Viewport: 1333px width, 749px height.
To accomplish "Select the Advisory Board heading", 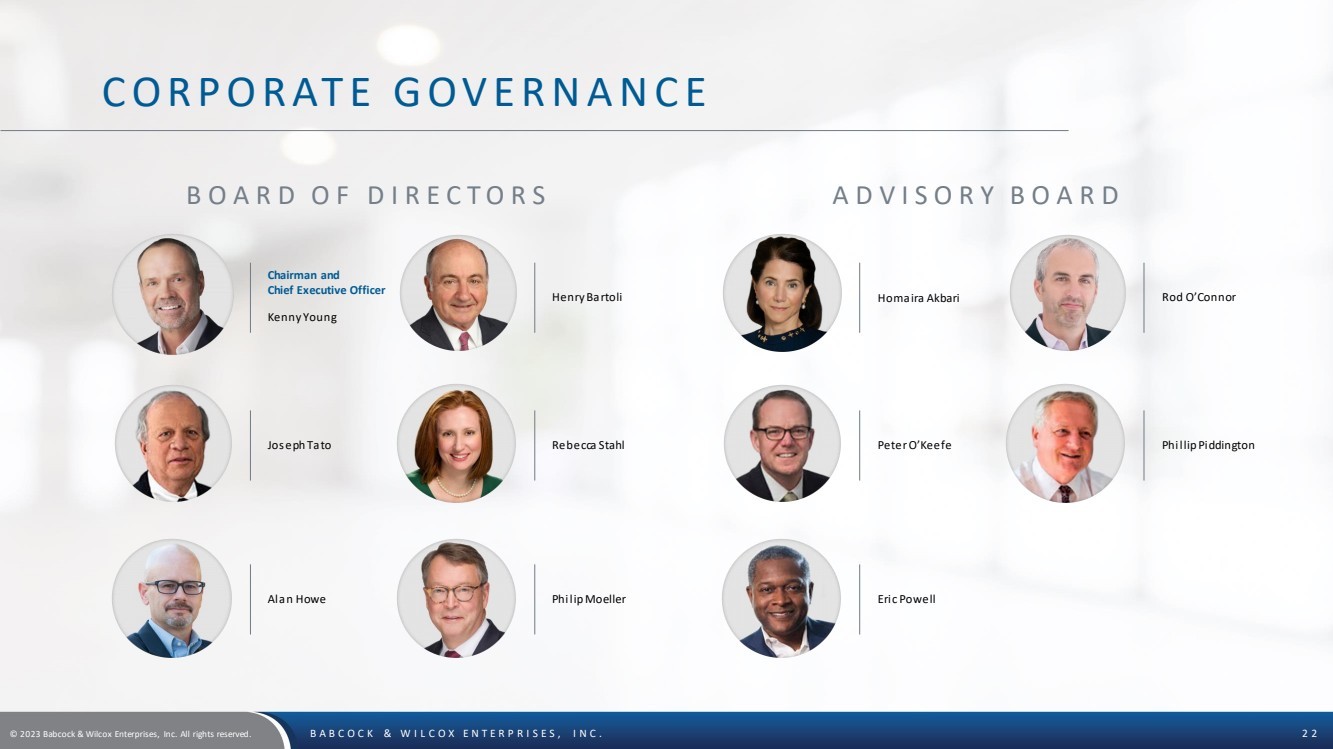I will click(x=976, y=195).
